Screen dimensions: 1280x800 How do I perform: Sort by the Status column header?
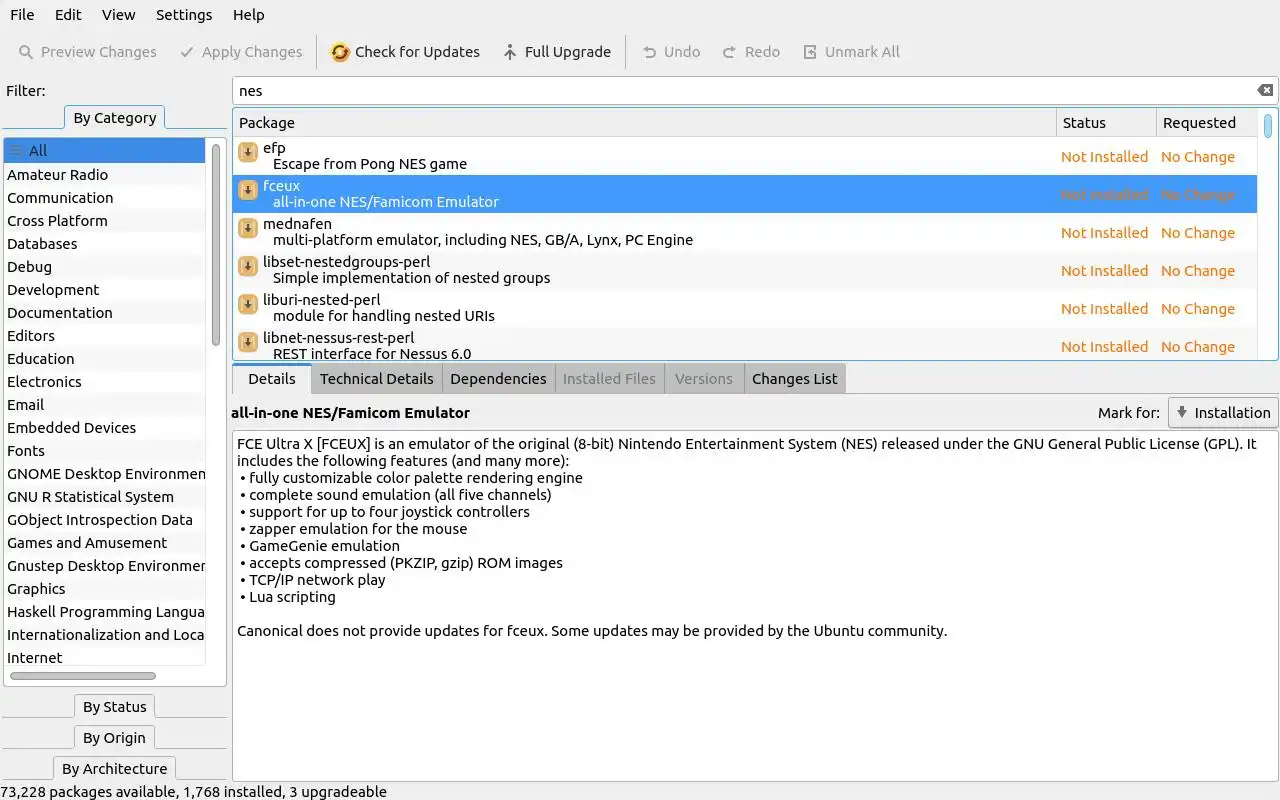tap(1106, 123)
